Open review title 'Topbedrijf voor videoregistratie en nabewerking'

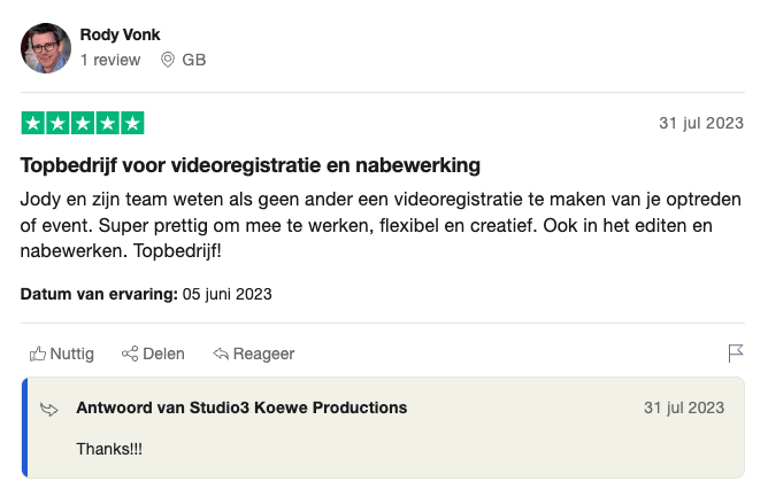[x=250, y=164]
